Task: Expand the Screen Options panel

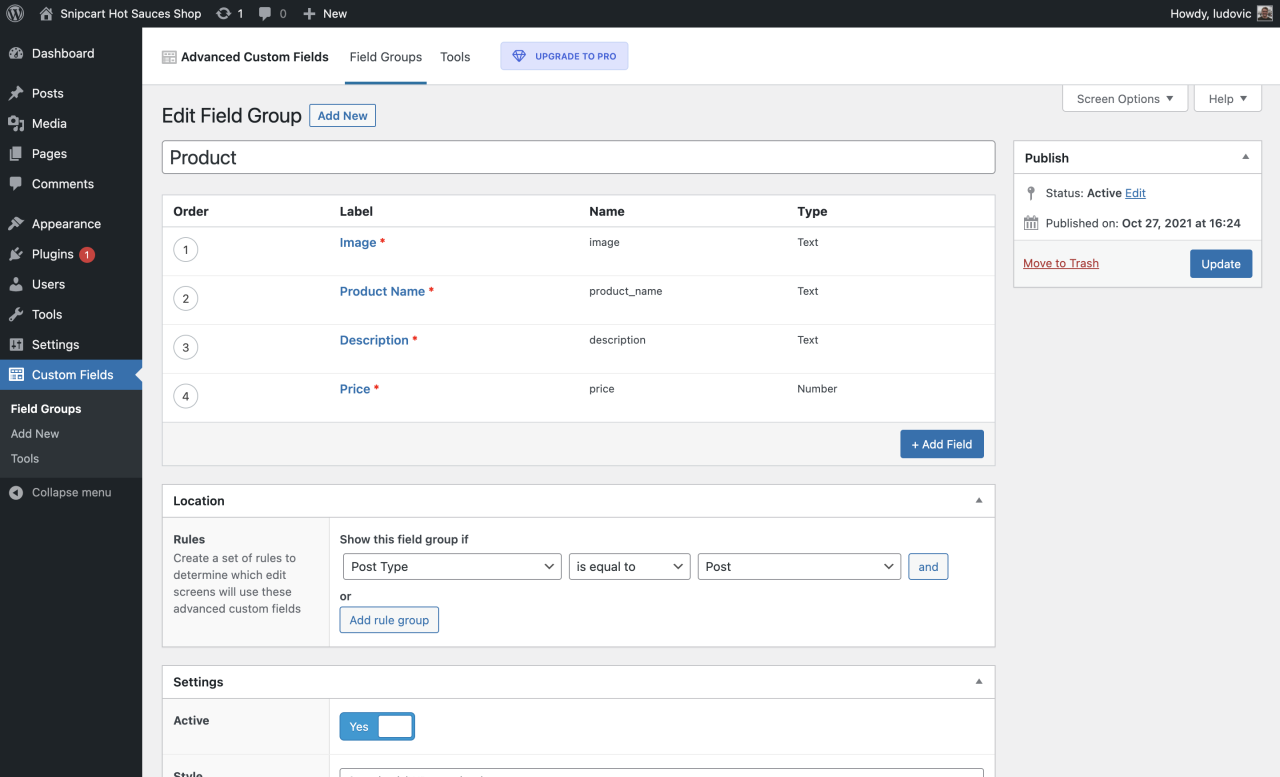Action: (x=1124, y=99)
